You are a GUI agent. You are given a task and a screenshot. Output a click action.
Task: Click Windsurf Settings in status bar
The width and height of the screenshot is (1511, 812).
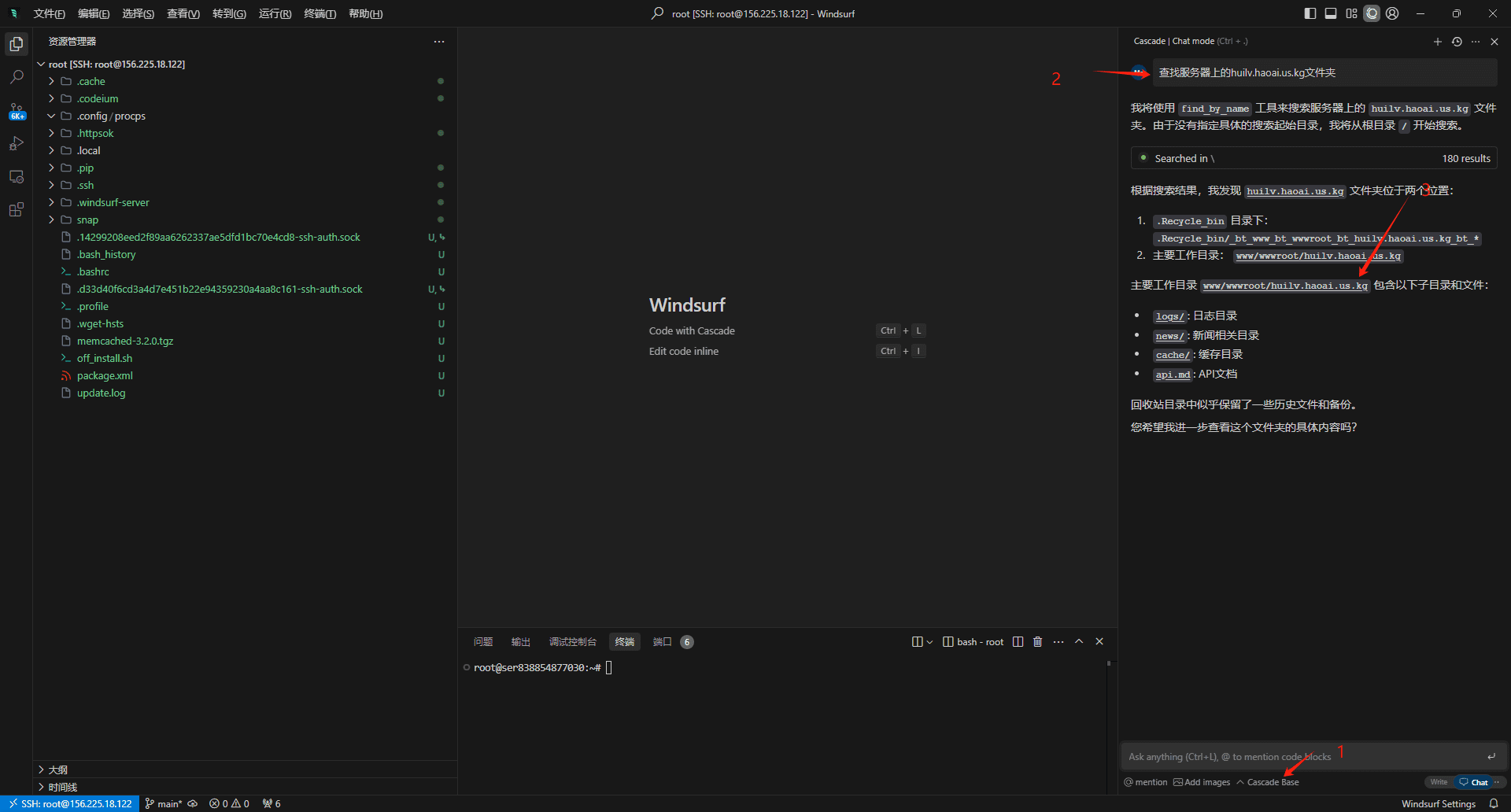click(1438, 803)
